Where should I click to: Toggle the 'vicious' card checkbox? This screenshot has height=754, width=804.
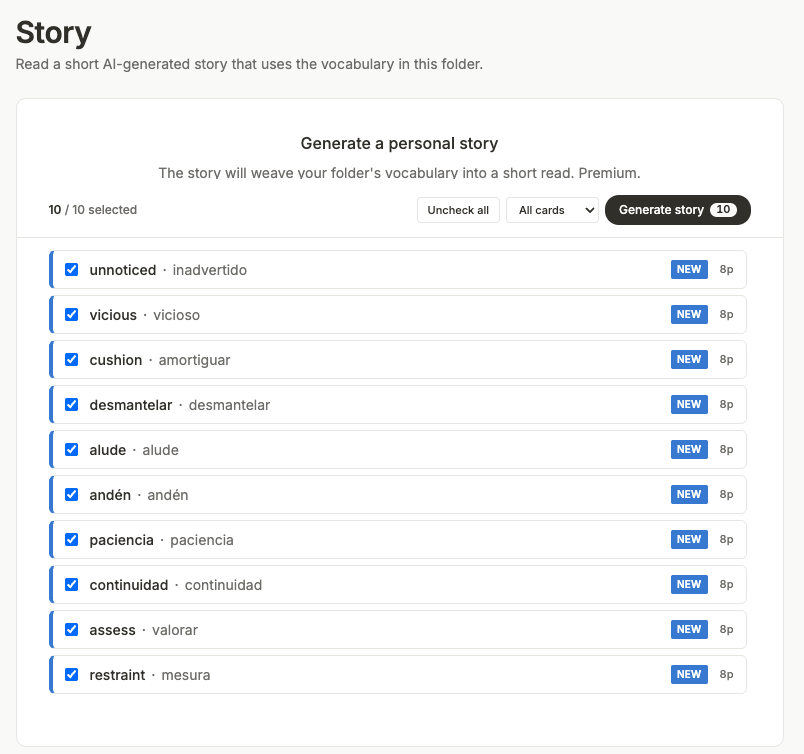click(x=71, y=314)
